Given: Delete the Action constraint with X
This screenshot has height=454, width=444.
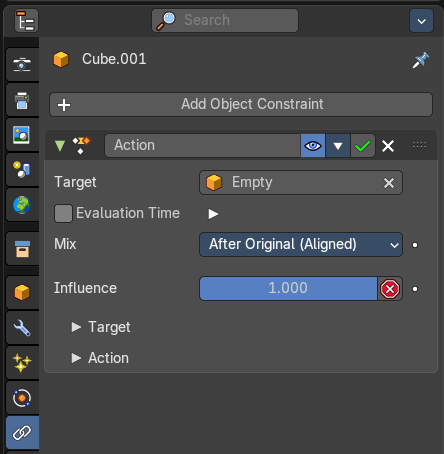Looking at the screenshot, I should pos(388,146).
